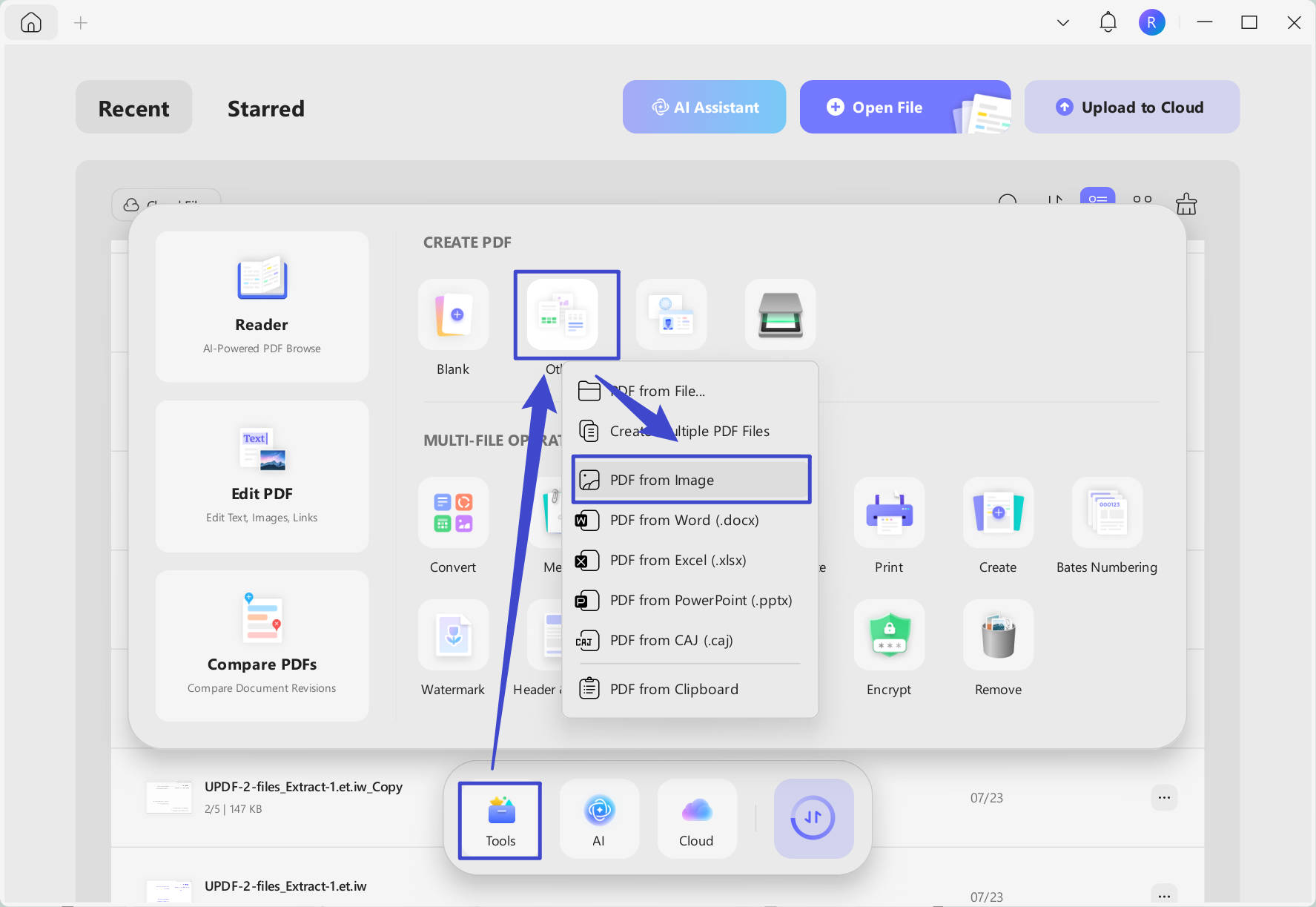Open the Remove batch tool

pyautogui.click(x=998, y=635)
